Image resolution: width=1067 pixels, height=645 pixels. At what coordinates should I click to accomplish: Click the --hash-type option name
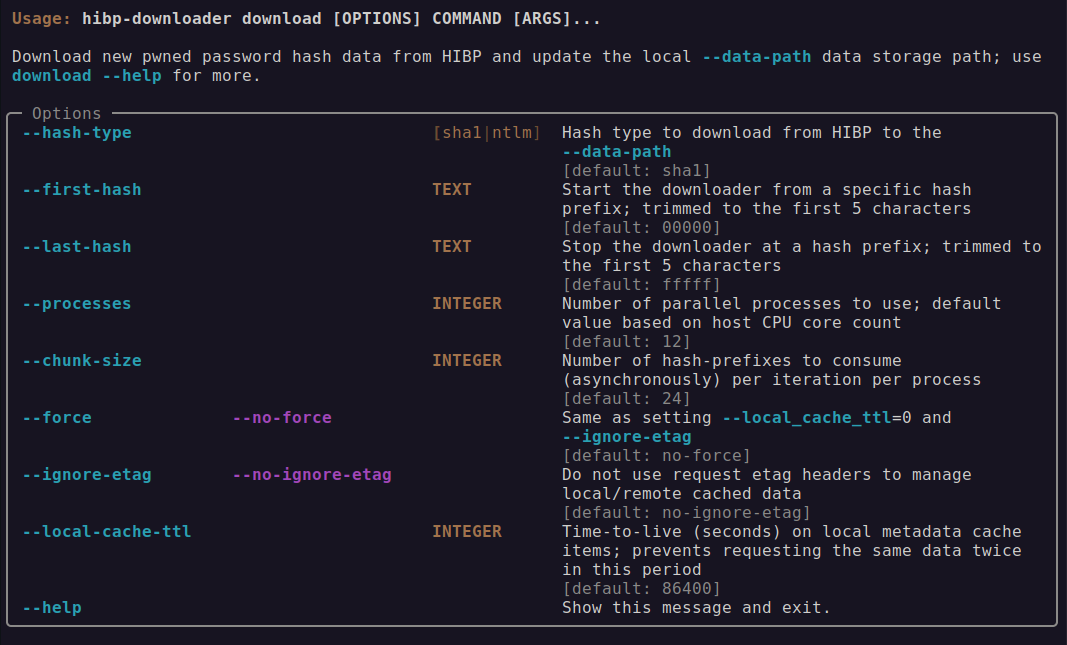pos(77,133)
